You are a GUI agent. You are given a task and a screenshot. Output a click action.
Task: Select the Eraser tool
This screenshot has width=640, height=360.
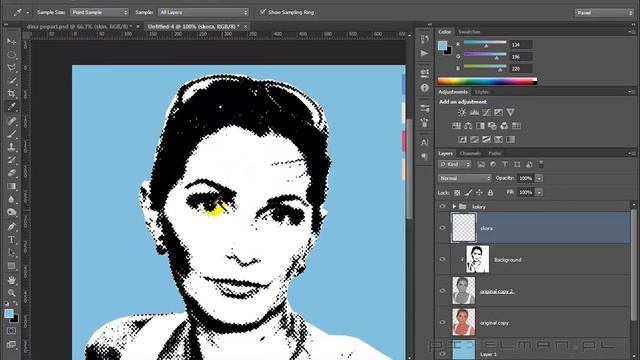pyautogui.click(x=11, y=173)
